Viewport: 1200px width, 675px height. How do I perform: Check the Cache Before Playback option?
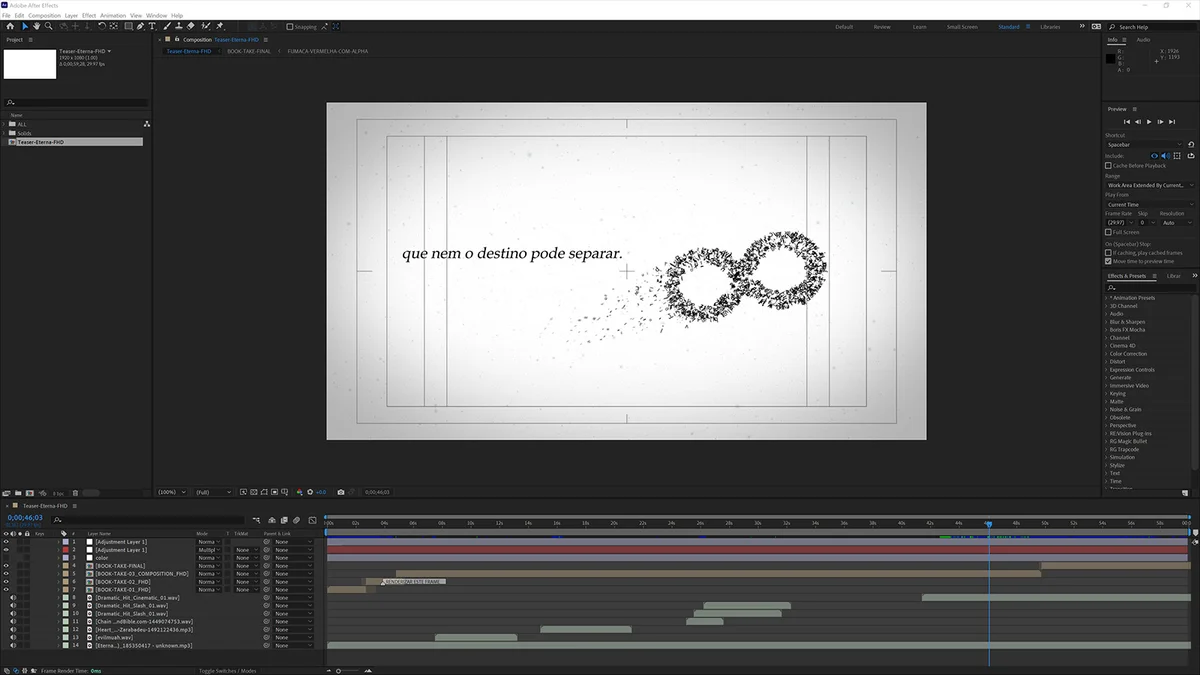[1108, 165]
